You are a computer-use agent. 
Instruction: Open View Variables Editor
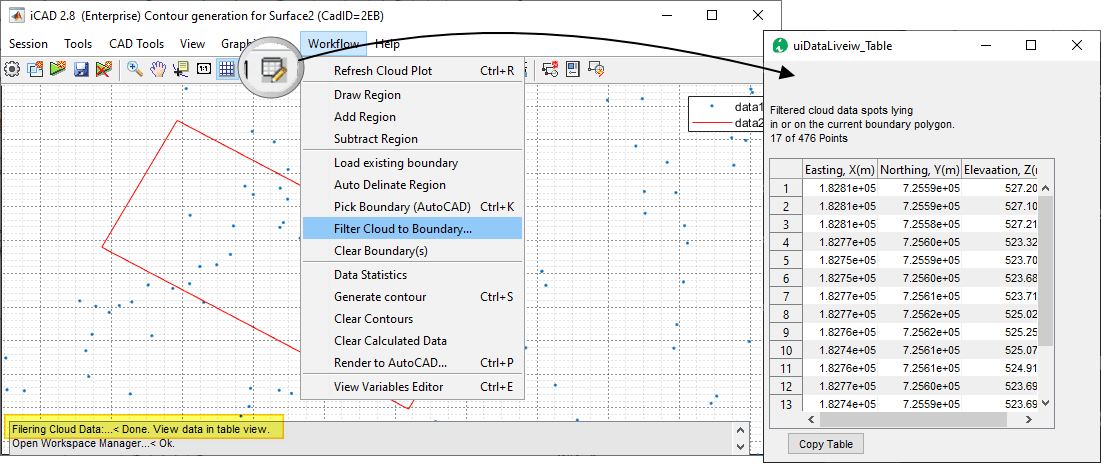click(x=413, y=386)
